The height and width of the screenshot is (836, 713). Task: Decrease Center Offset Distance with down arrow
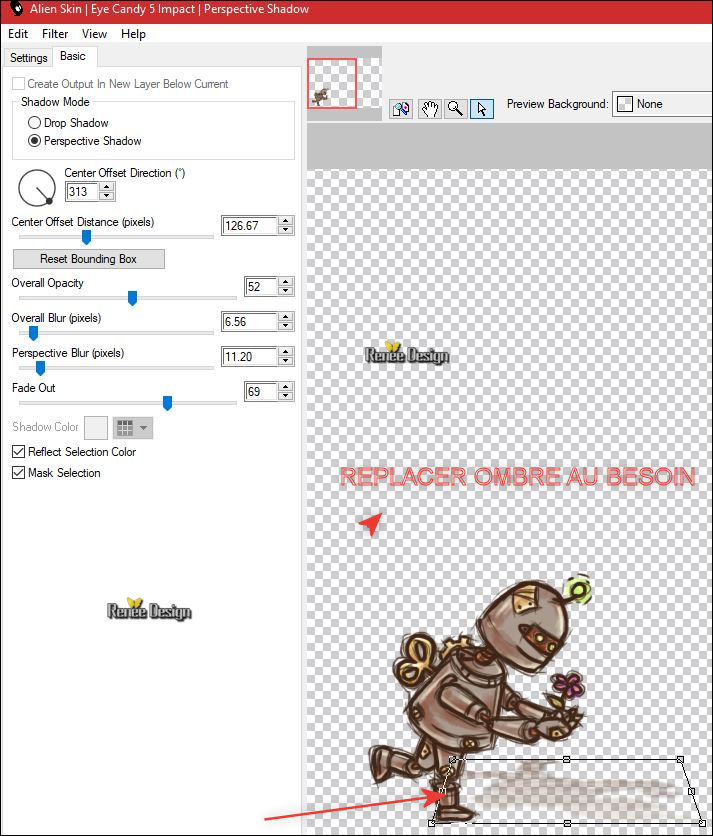click(286, 230)
